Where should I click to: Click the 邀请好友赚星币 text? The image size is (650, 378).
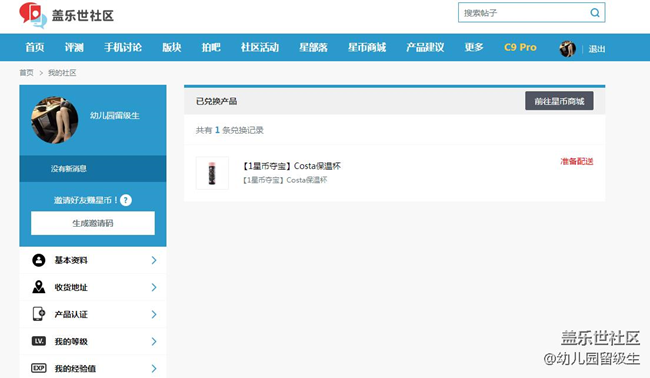pos(85,200)
